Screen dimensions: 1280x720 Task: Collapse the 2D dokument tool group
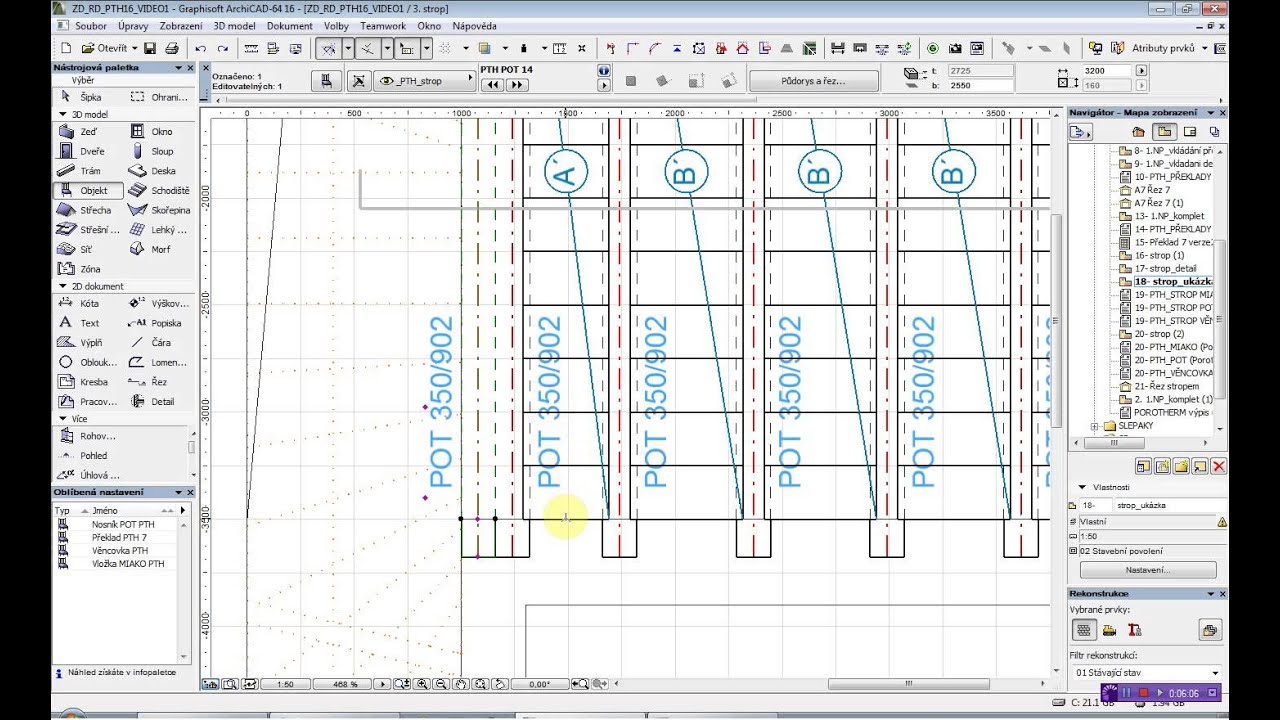coord(62,286)
